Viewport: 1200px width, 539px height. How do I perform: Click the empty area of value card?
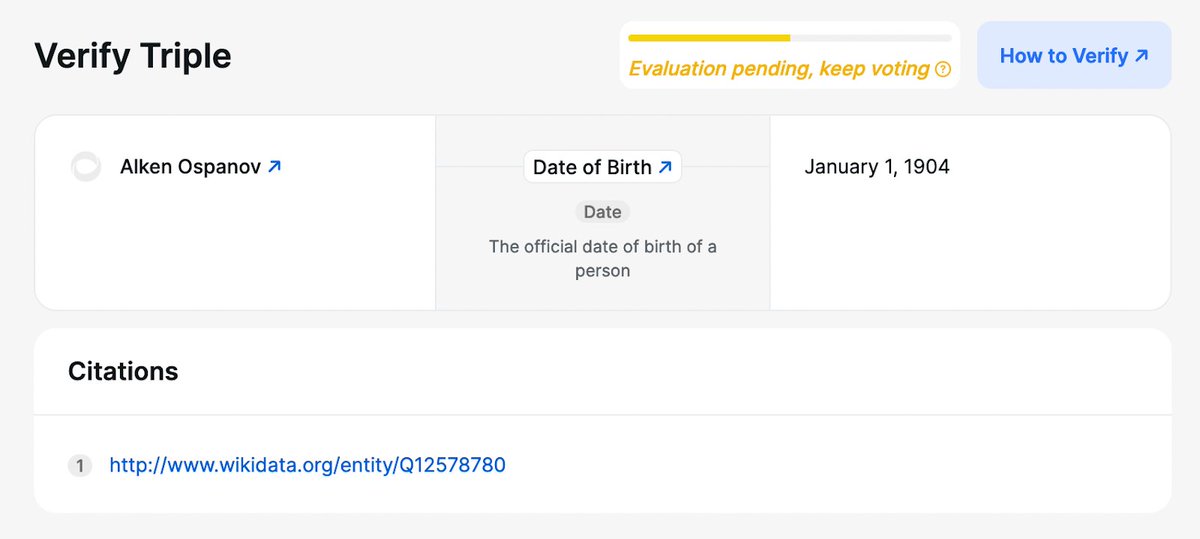(968, 250)
